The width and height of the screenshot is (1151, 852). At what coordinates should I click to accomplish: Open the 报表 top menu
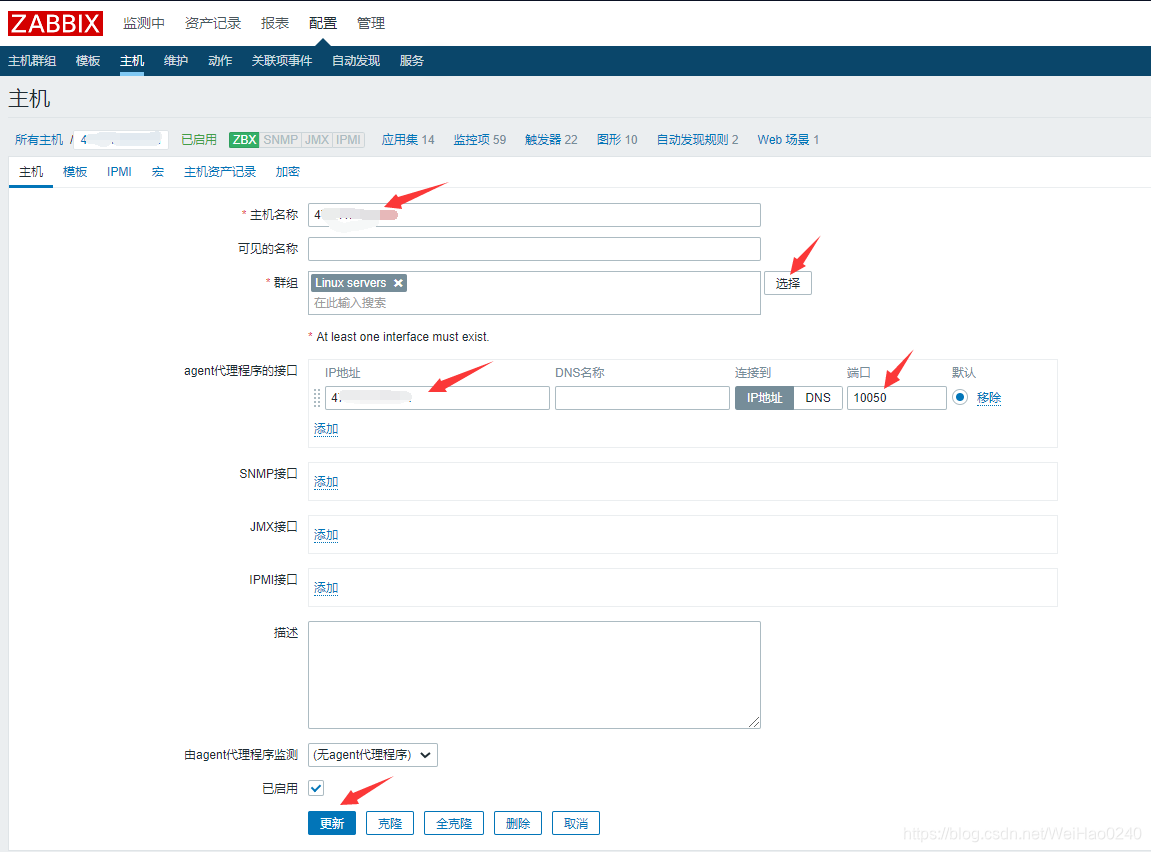tap(275, 23)
